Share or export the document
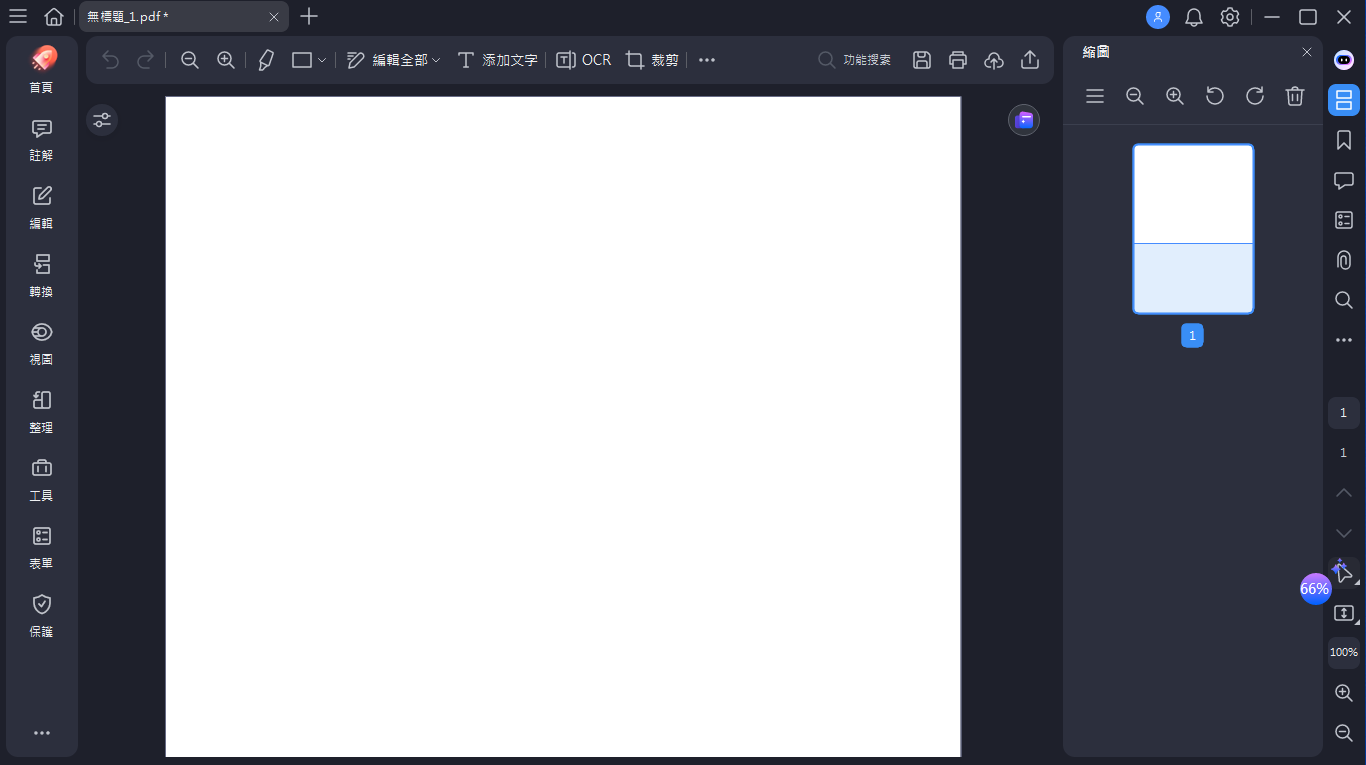Viewport: 1366px width, 765px height. tap(1030, 60)
